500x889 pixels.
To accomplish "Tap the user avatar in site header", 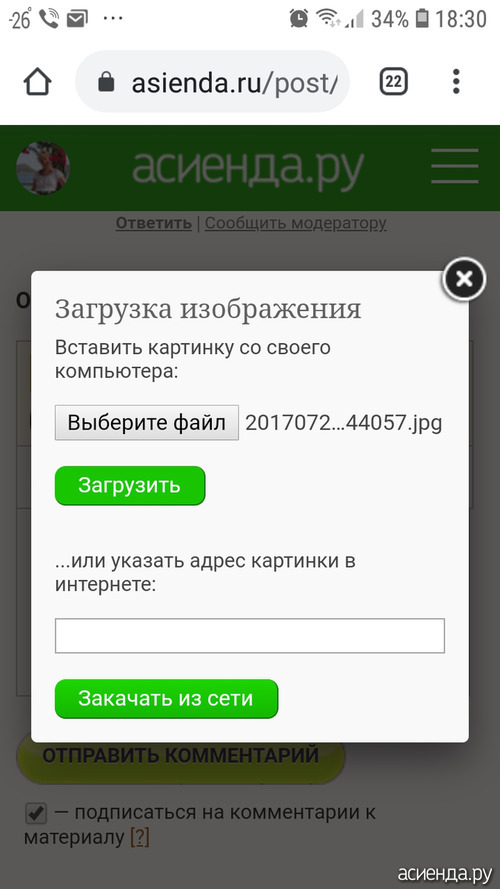I will 43,168.
